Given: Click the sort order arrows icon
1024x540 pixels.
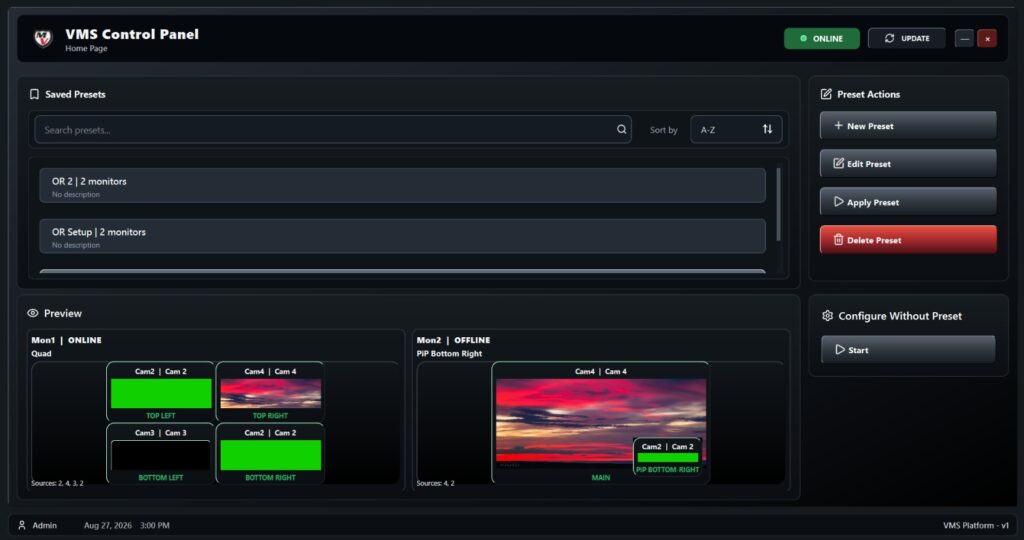Looking at the screenshot, I should (x=767, y=129).
